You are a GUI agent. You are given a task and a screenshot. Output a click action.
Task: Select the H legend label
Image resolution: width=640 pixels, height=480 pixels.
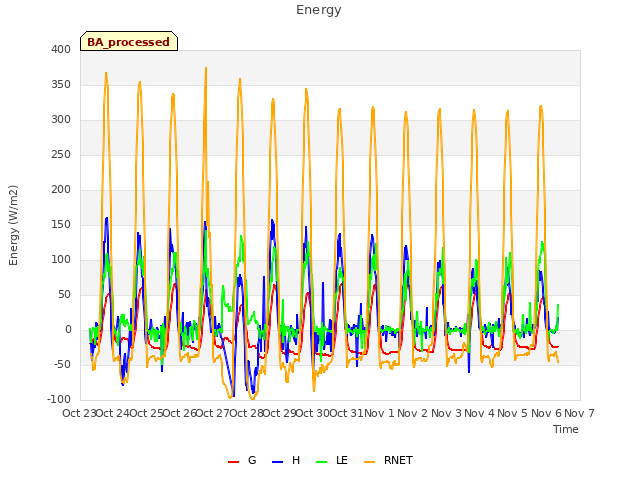coord(296,460)
